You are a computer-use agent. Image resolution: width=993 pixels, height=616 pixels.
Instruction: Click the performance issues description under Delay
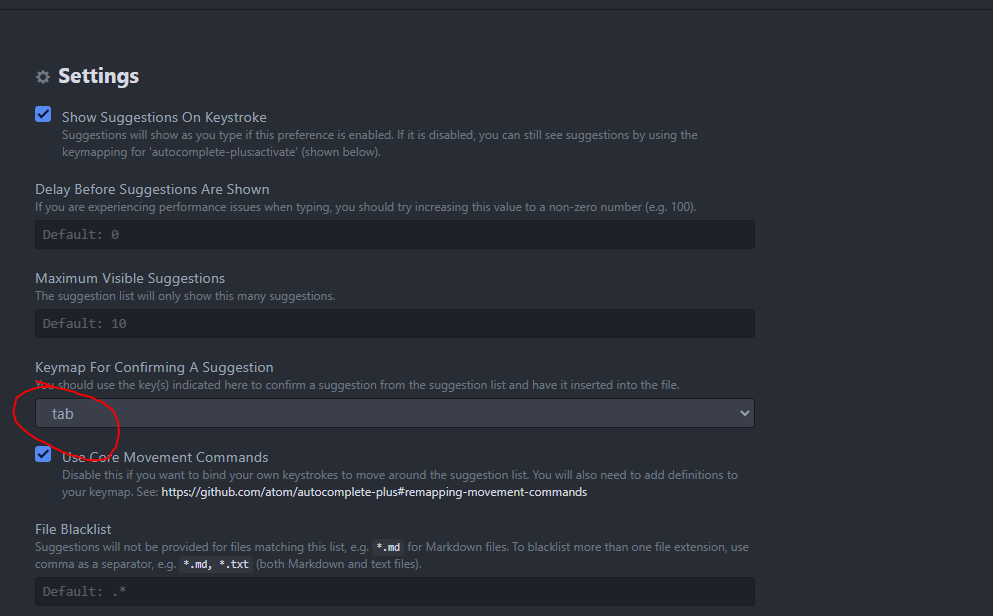point(365,207)
